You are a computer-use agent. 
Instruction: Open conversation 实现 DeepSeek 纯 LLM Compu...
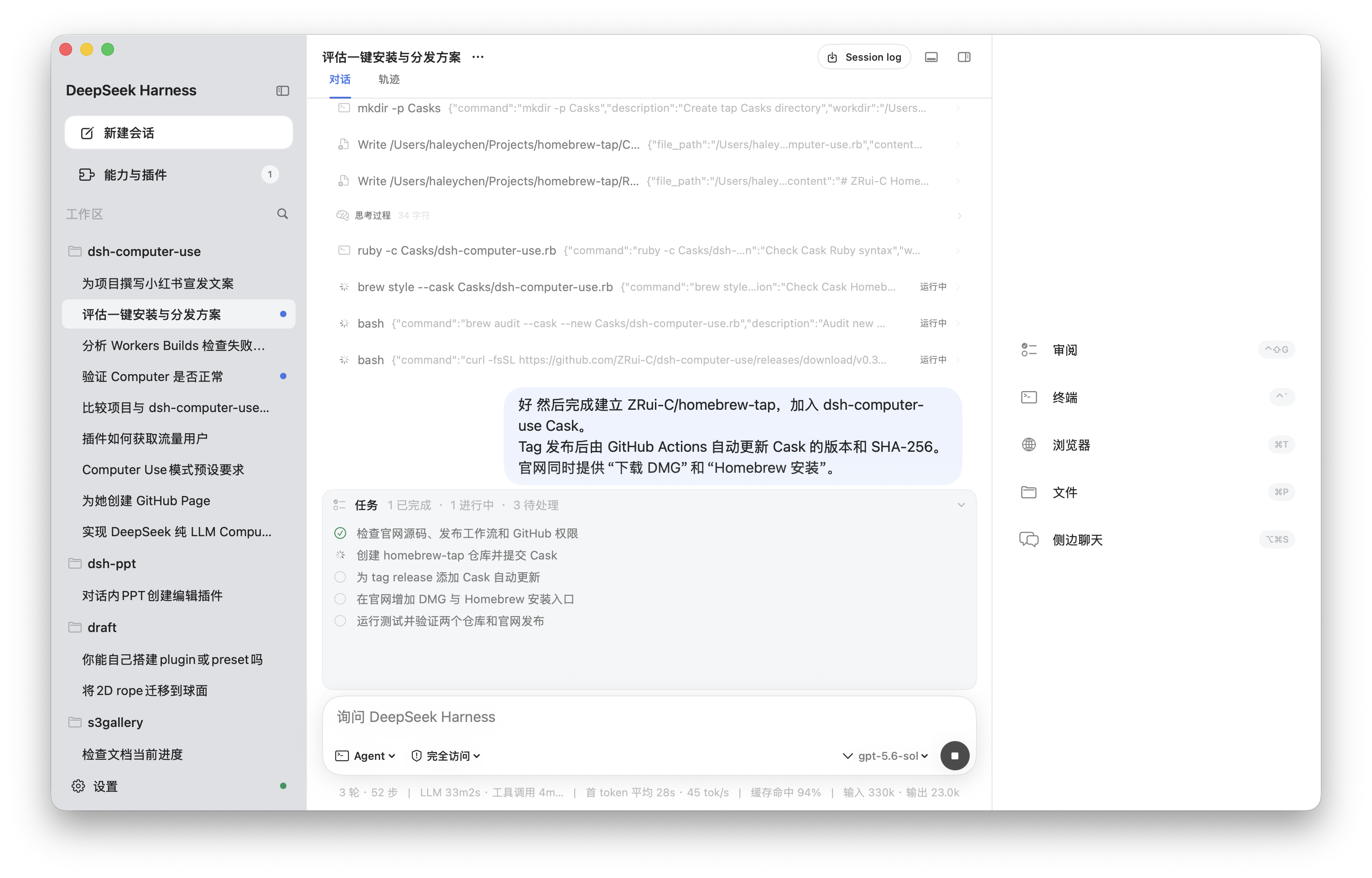coord(178,531)
